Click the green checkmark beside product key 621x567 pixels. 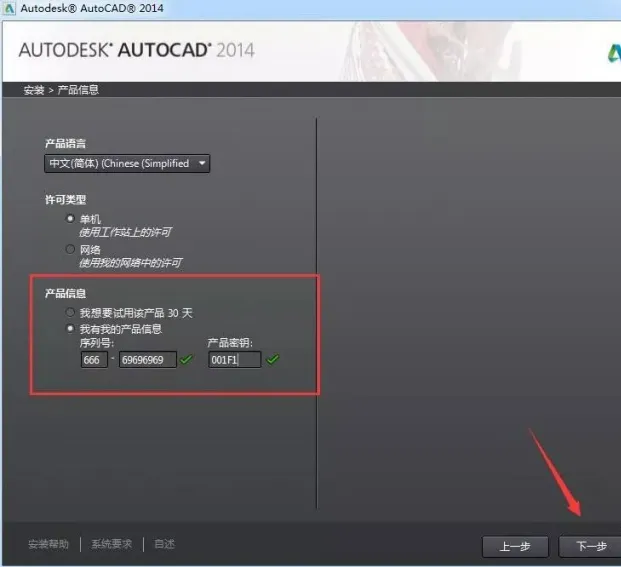(x=273, y=359)
